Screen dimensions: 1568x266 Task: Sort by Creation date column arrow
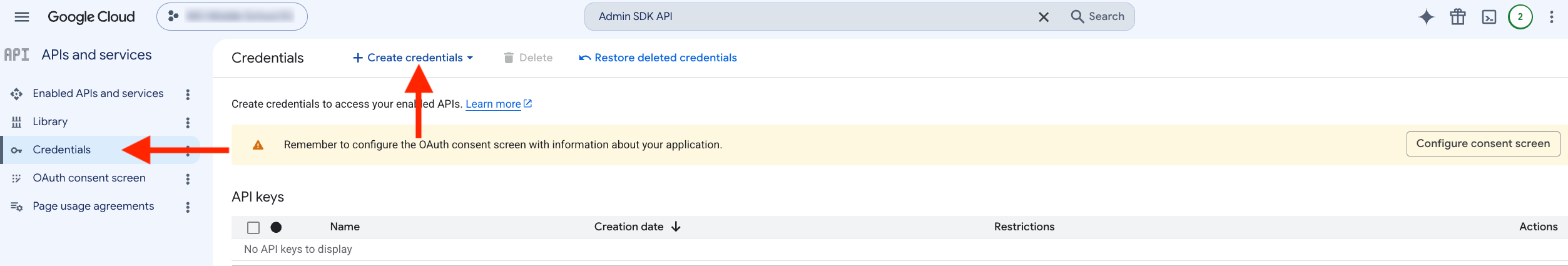(x=676, y=227)
